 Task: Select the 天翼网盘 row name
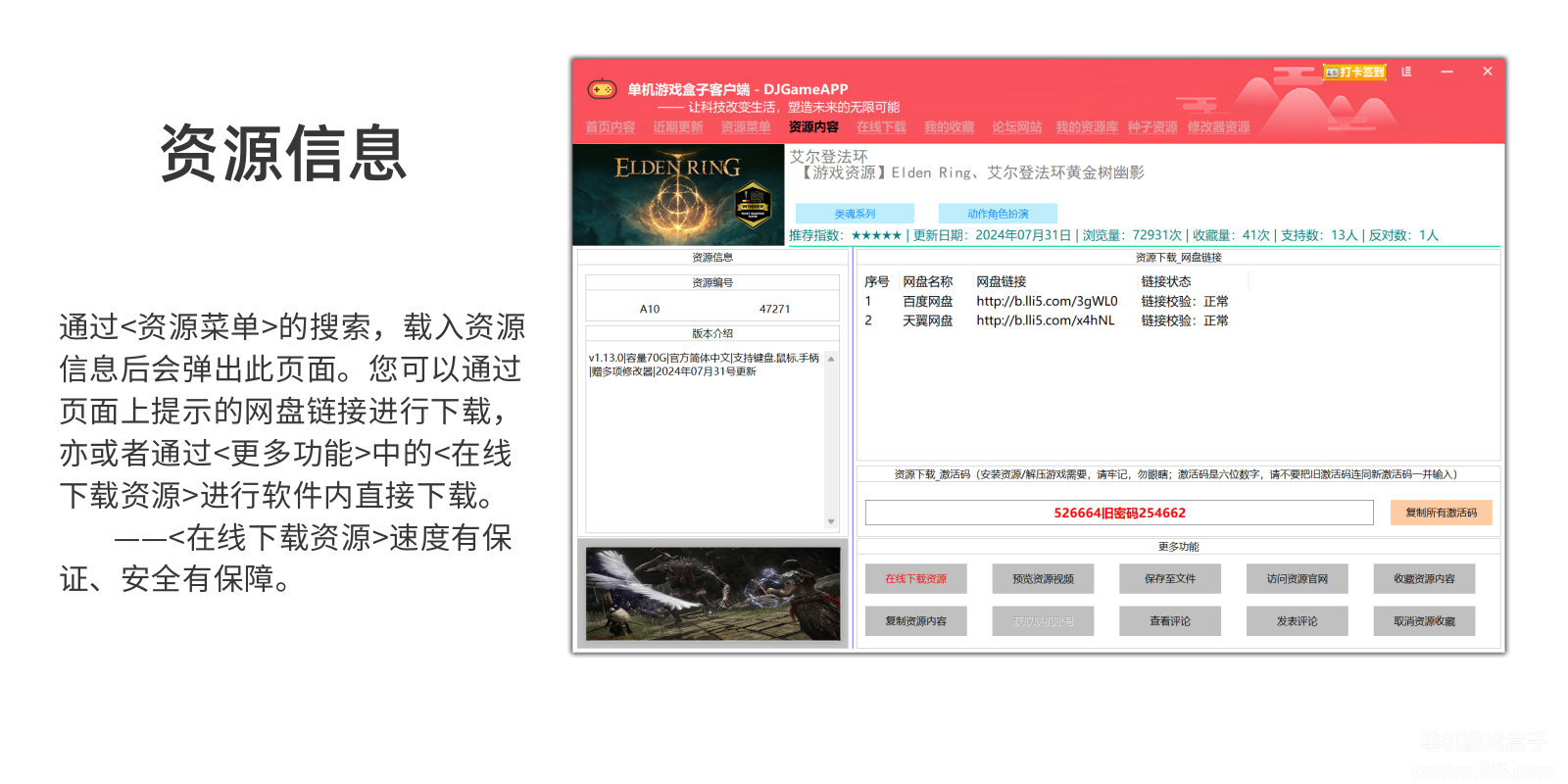click(927, 320)
